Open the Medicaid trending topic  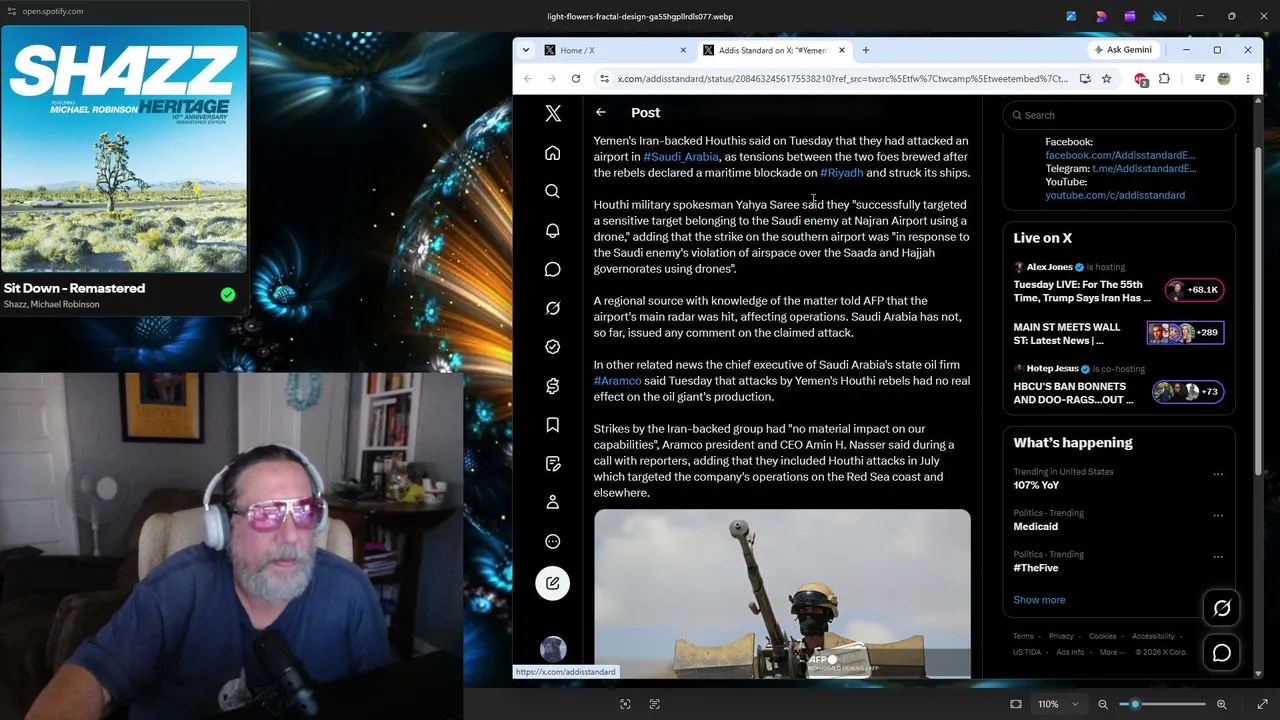tap(1035, 527)
